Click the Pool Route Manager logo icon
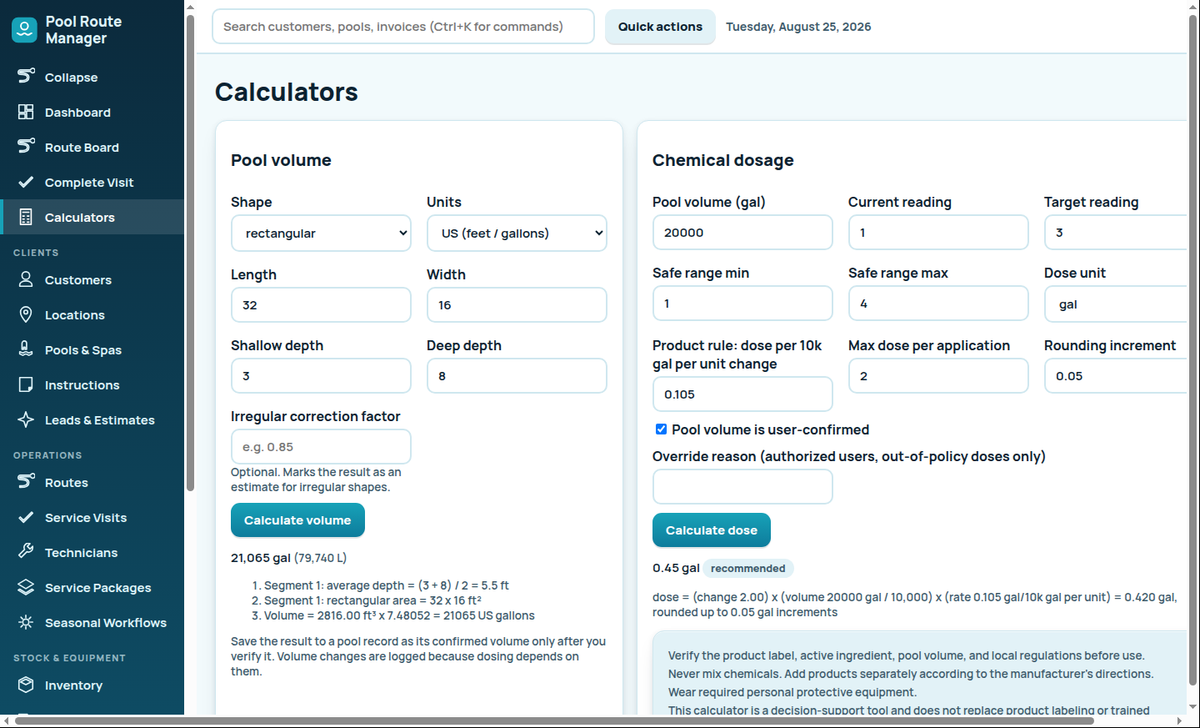The width and height of the screenshot is (1200, 728). pyautogui.click(x=25, y=30)
